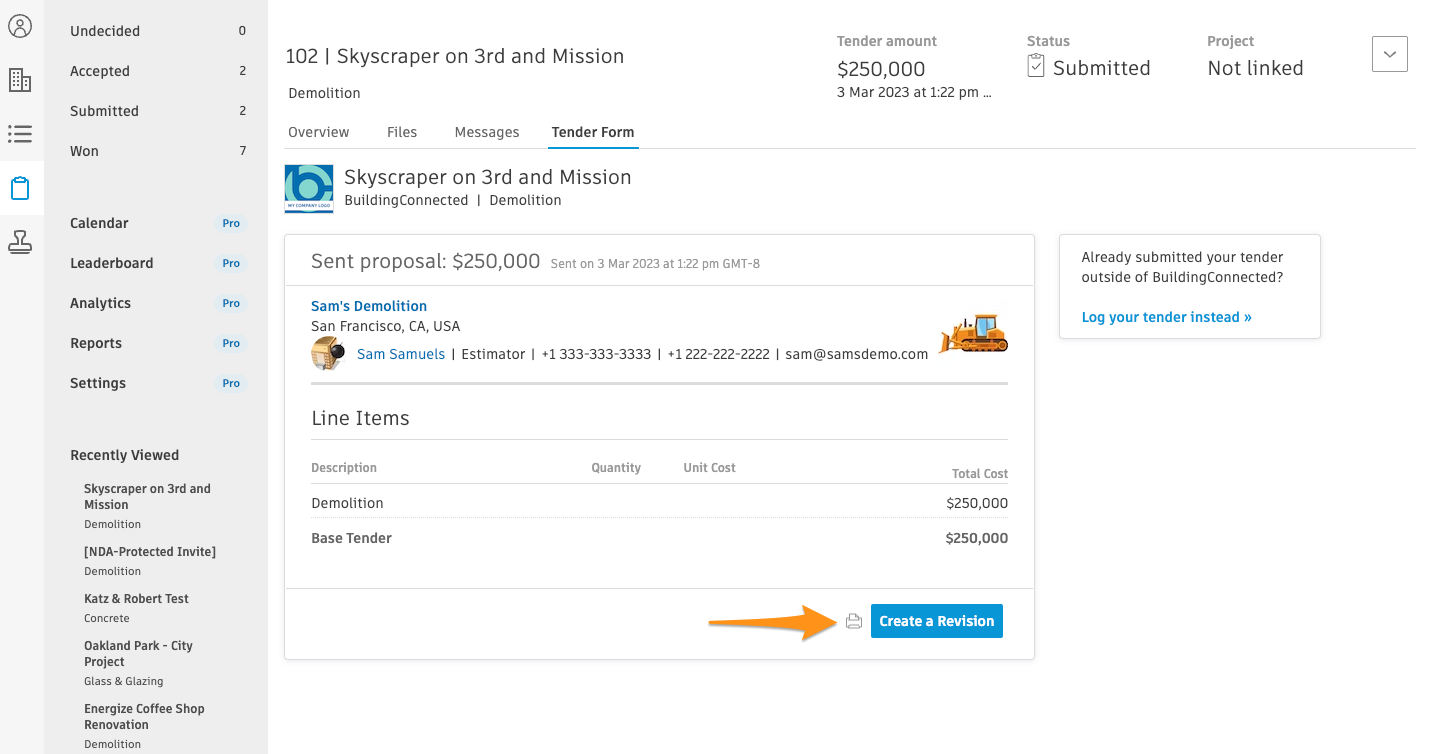Click the Demolition line item row
This screenshot has width=1430, height=754.
tap(659, 503)
